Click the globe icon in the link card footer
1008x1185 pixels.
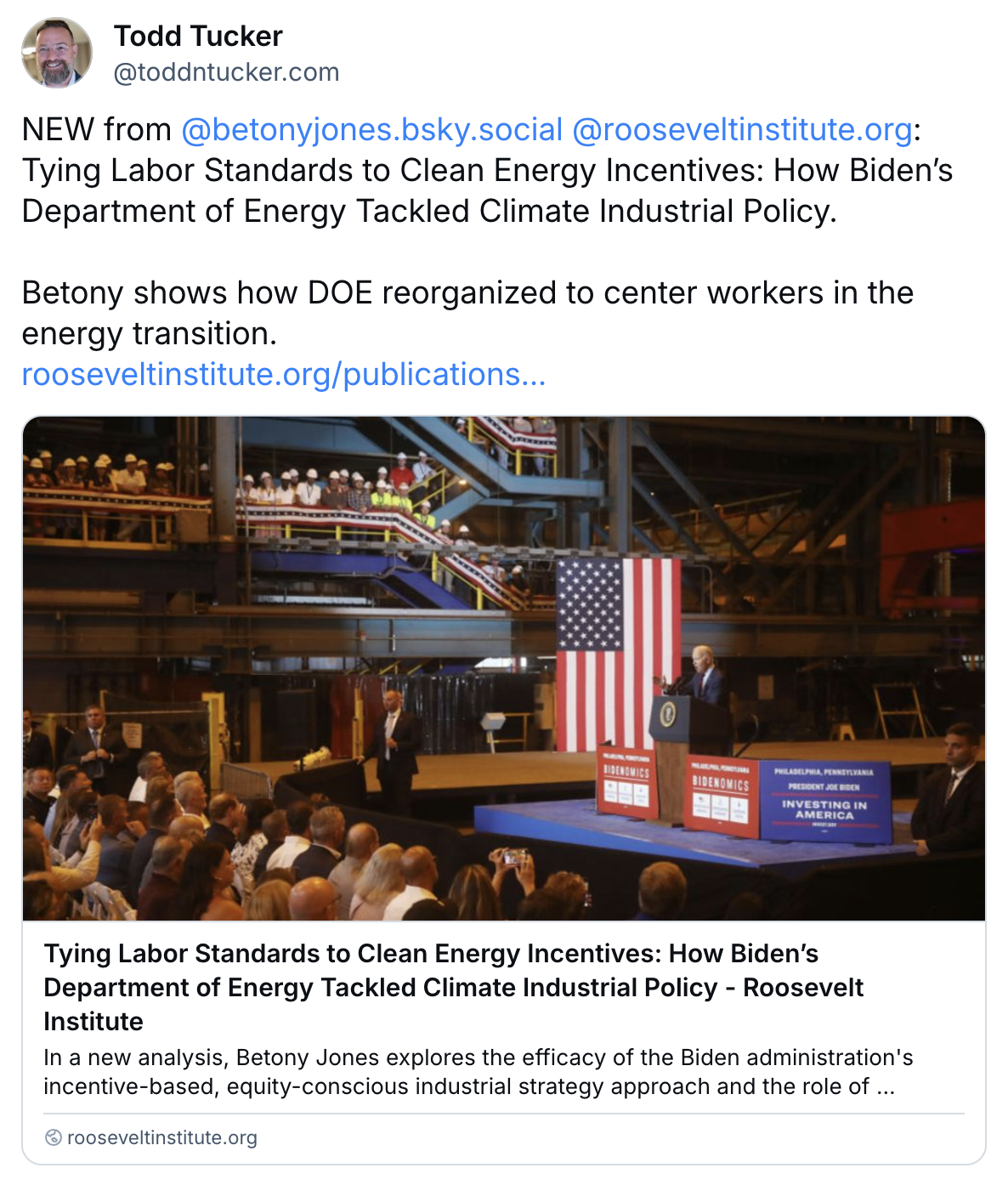pyautogui.click(x=53, y=1137)
